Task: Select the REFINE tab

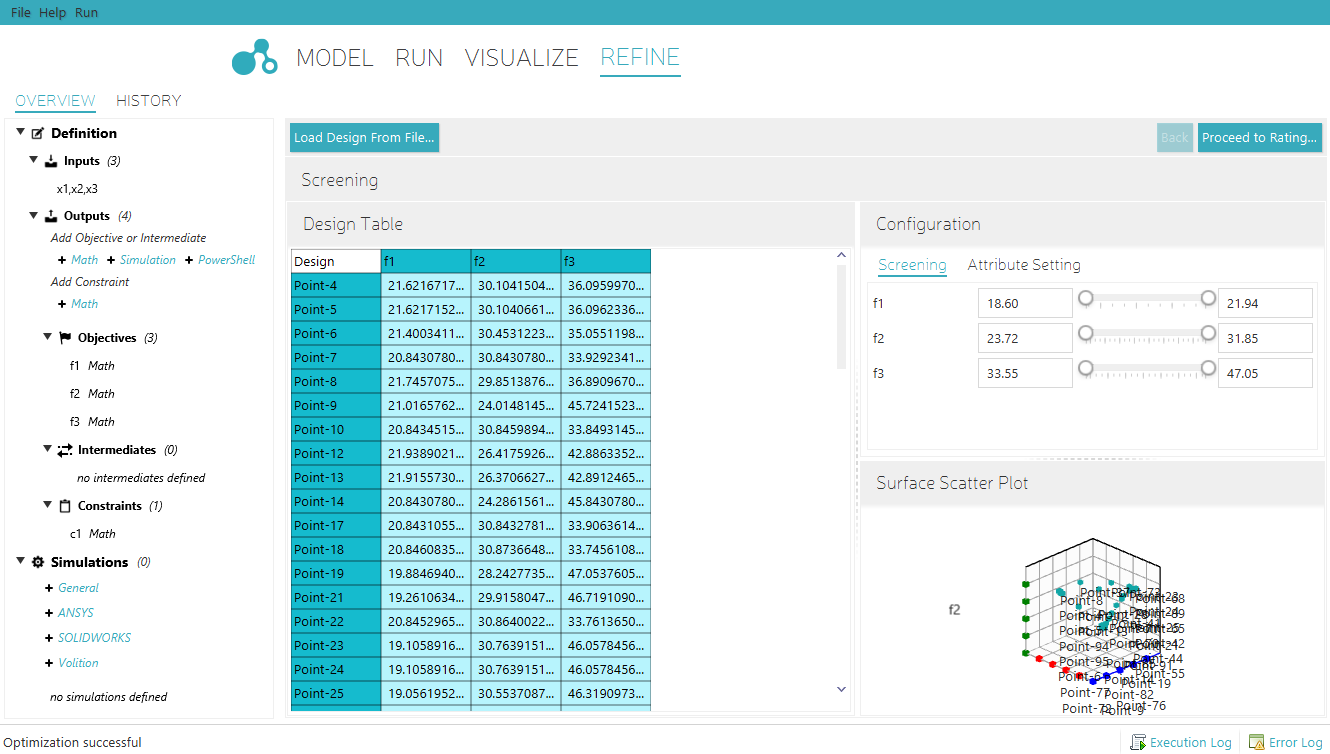Action: click(x=640, y=58)
